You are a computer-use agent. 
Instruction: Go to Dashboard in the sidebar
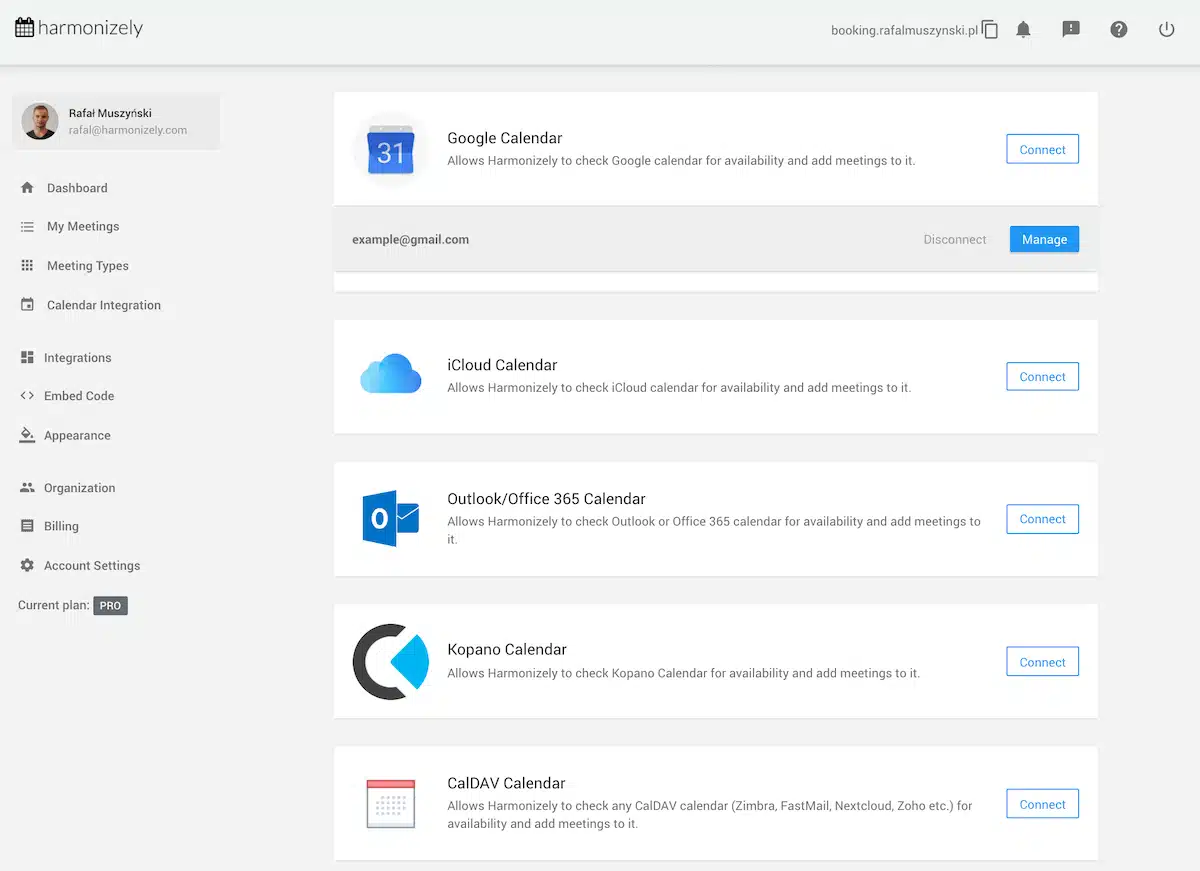[77, 188]
